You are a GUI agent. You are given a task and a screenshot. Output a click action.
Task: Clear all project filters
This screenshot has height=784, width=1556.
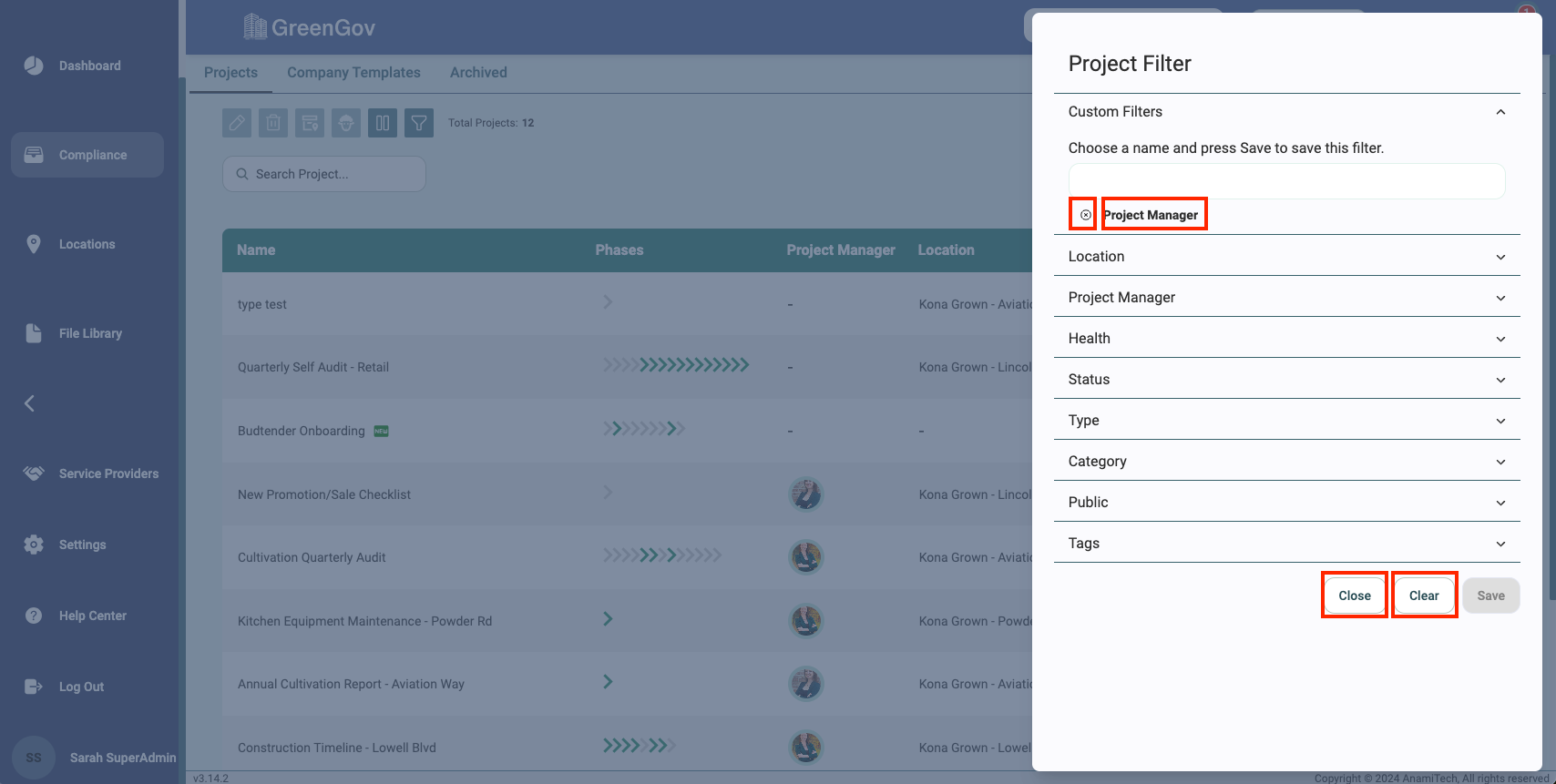(1424, 596)
